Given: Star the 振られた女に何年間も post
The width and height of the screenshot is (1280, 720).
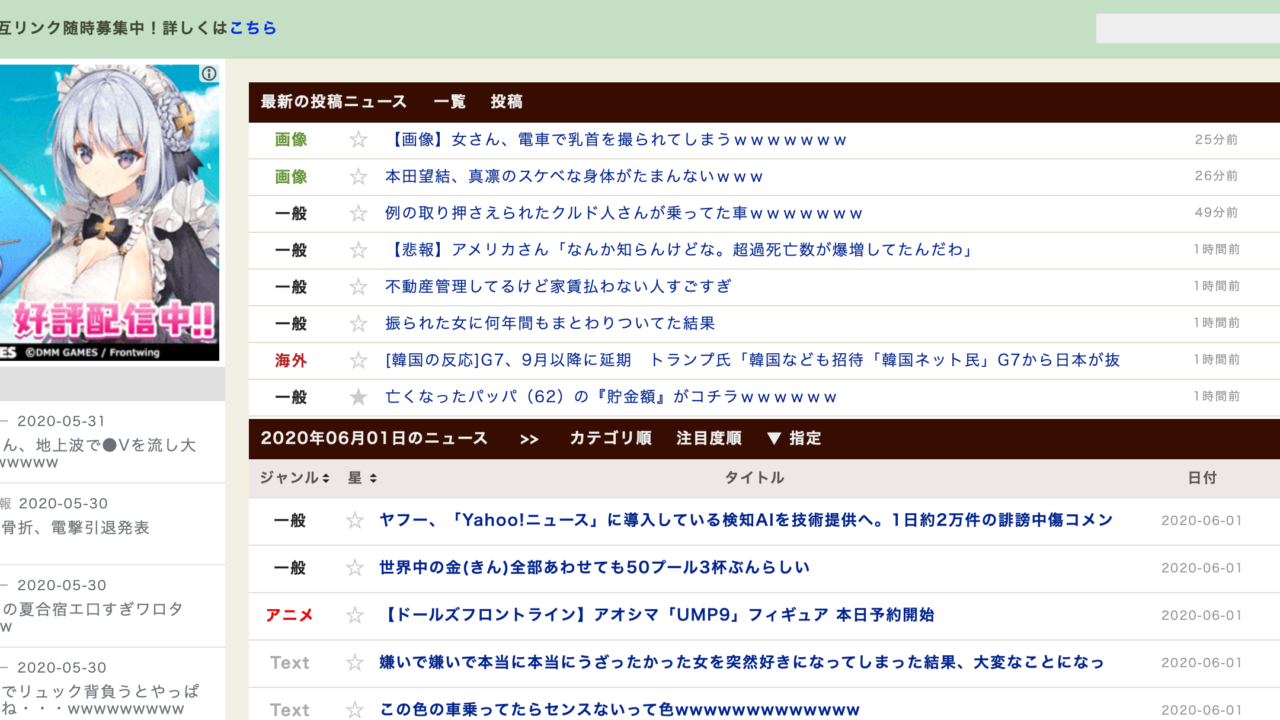Looking at the screenshot, I should 358,324.
